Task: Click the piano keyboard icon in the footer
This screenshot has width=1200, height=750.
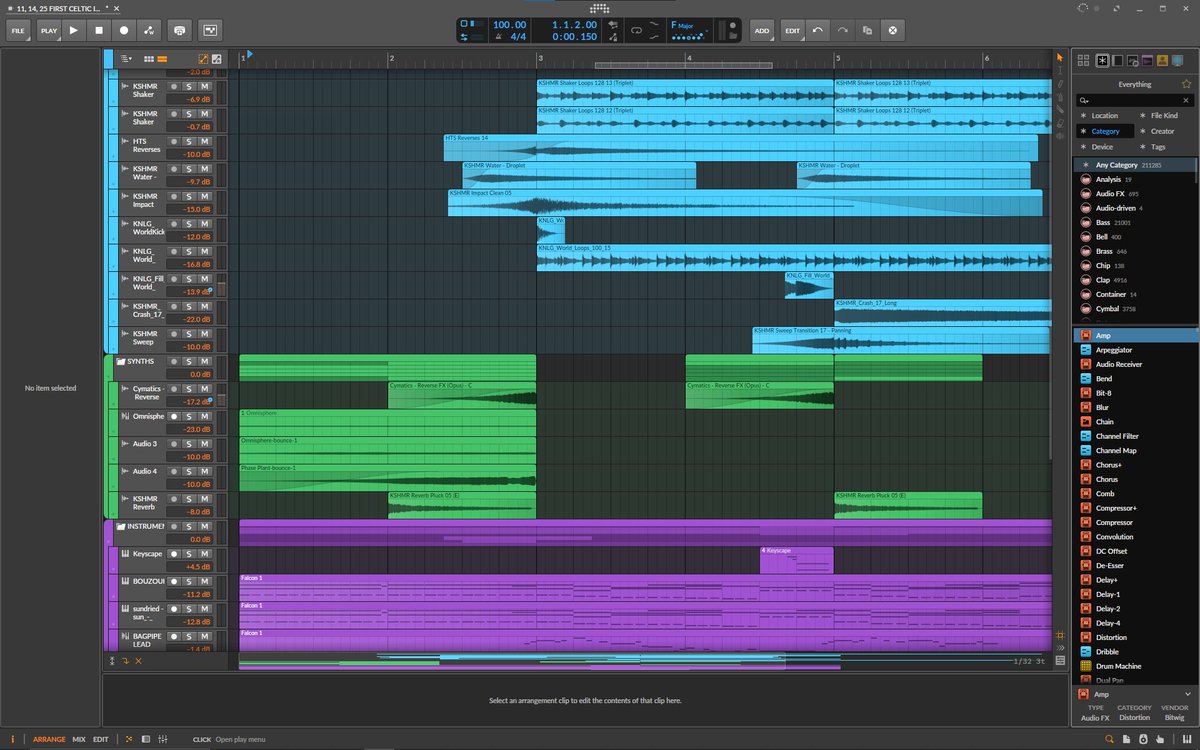Action: pyautogui.click(x=1185, y=740)
